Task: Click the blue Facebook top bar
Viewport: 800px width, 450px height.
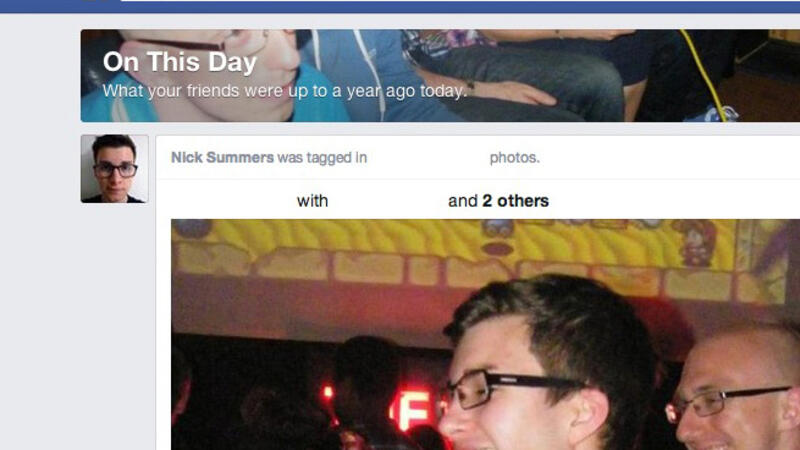Action: click(x=400, y=6)
